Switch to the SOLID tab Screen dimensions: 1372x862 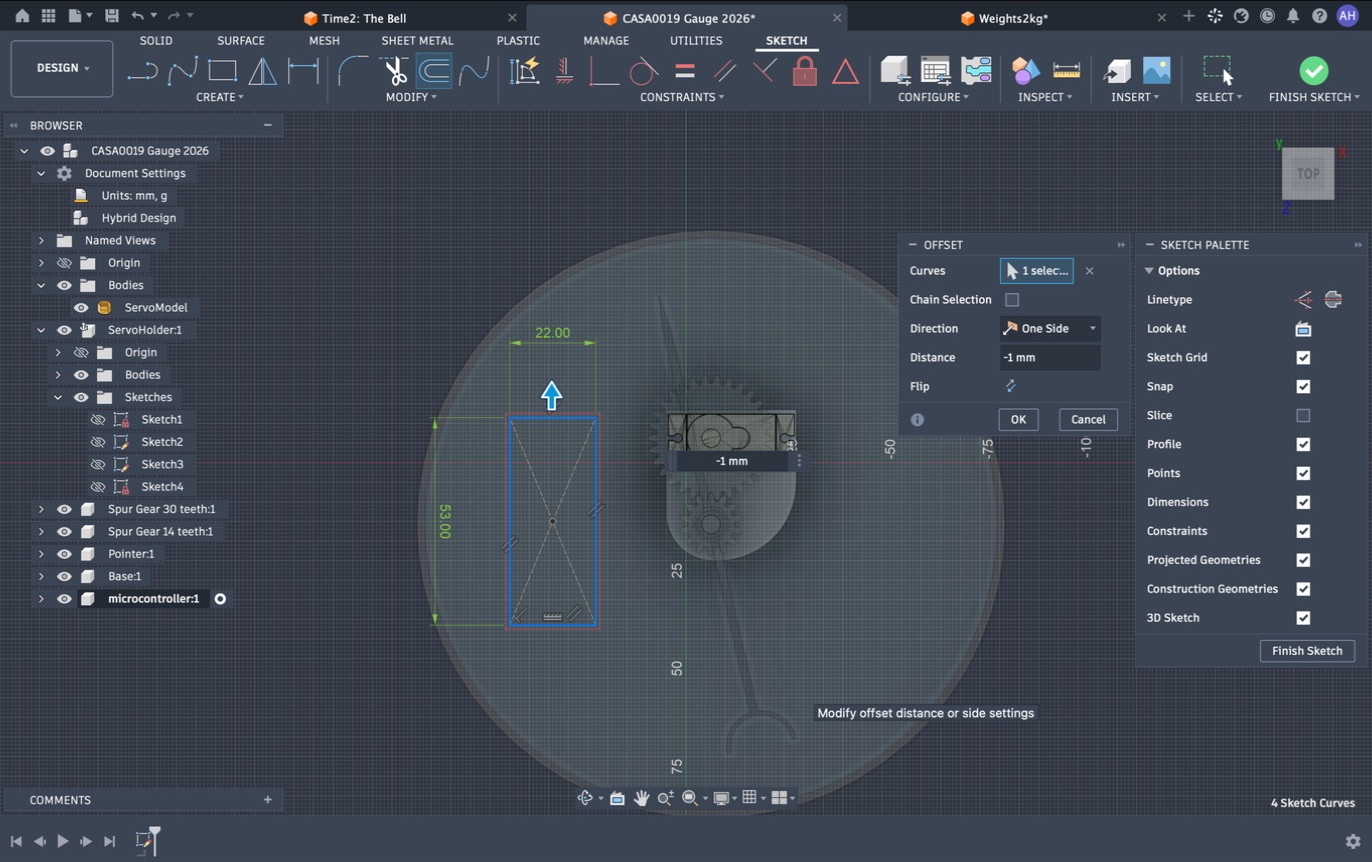point(156,41)
